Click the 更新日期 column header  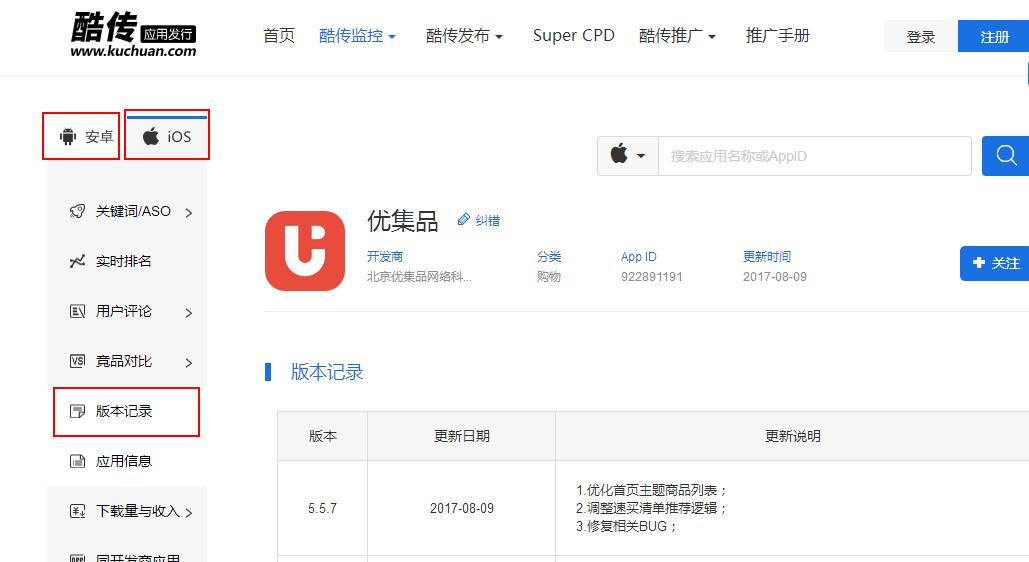click(461, 436)
